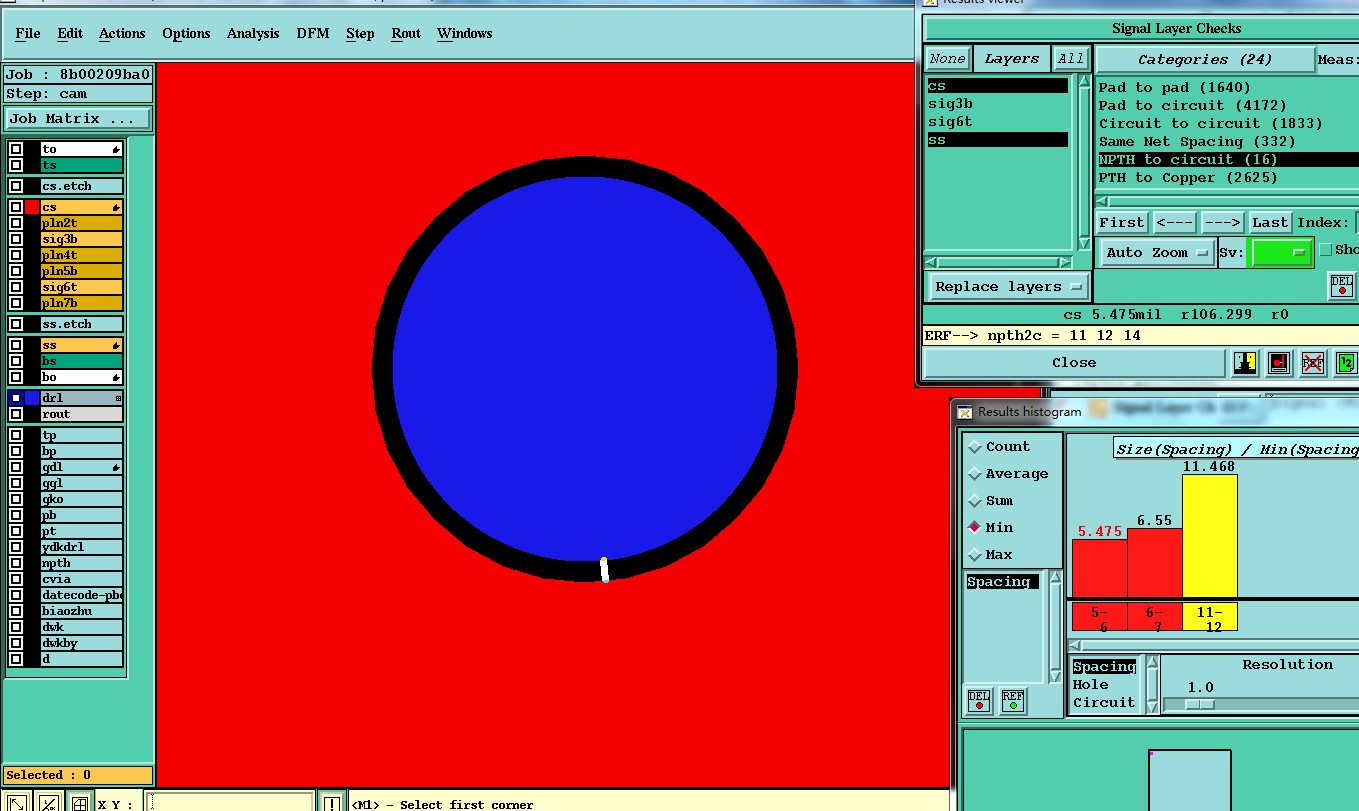Click the X Y coordinate input field
Viewport: 1359px width, 811px height.
[229, 802]
